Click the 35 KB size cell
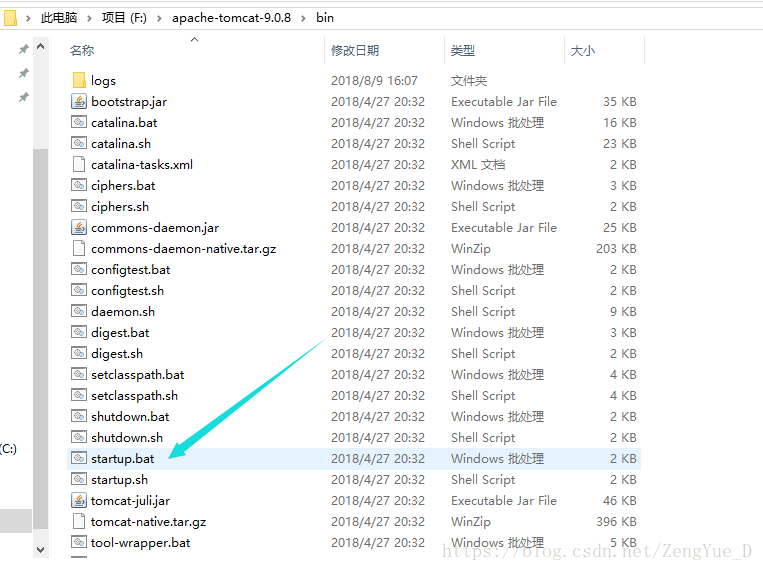The image size is (763, 571). click(x=620, y=102)
